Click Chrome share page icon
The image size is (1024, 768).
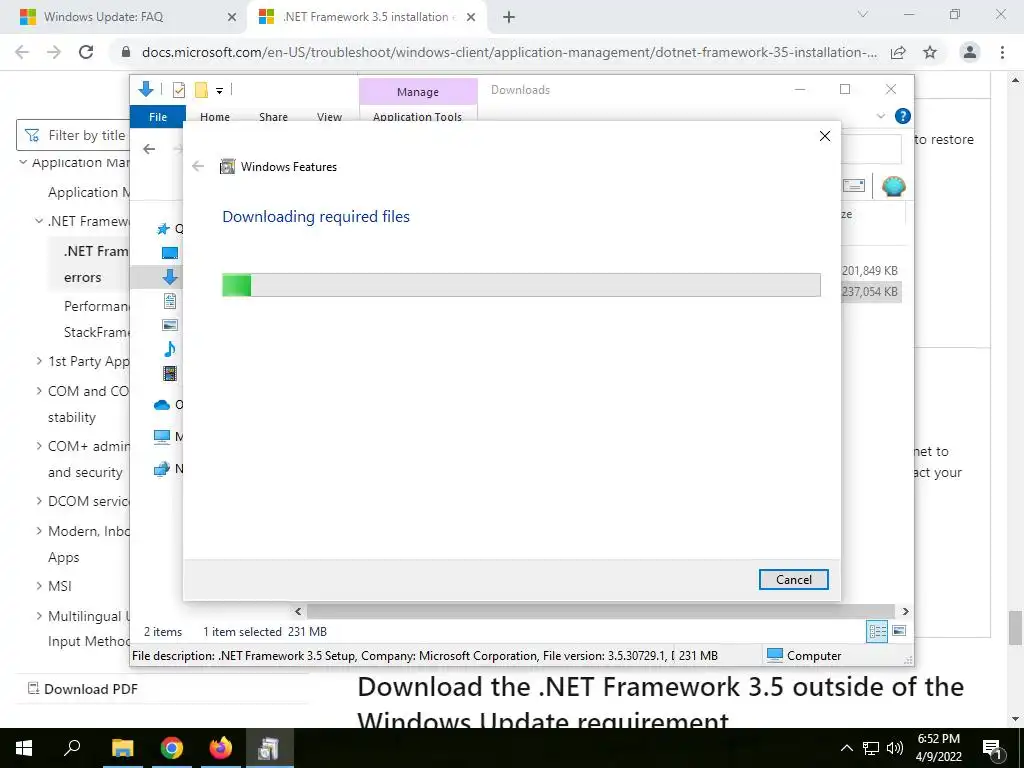[898, 52]
